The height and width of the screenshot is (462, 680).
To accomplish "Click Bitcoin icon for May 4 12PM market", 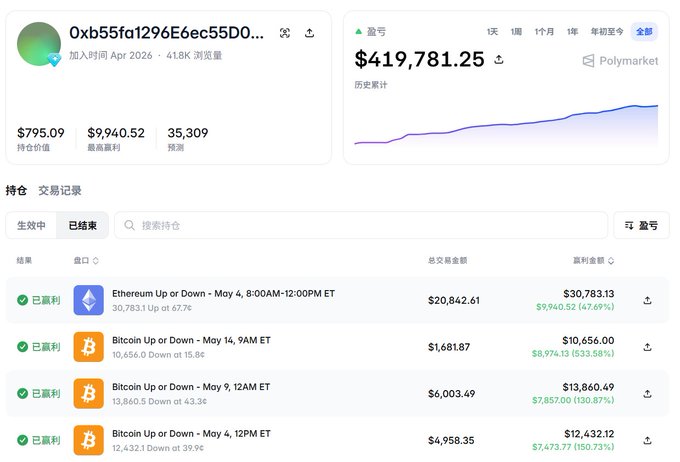I will [x=88, y=440].
